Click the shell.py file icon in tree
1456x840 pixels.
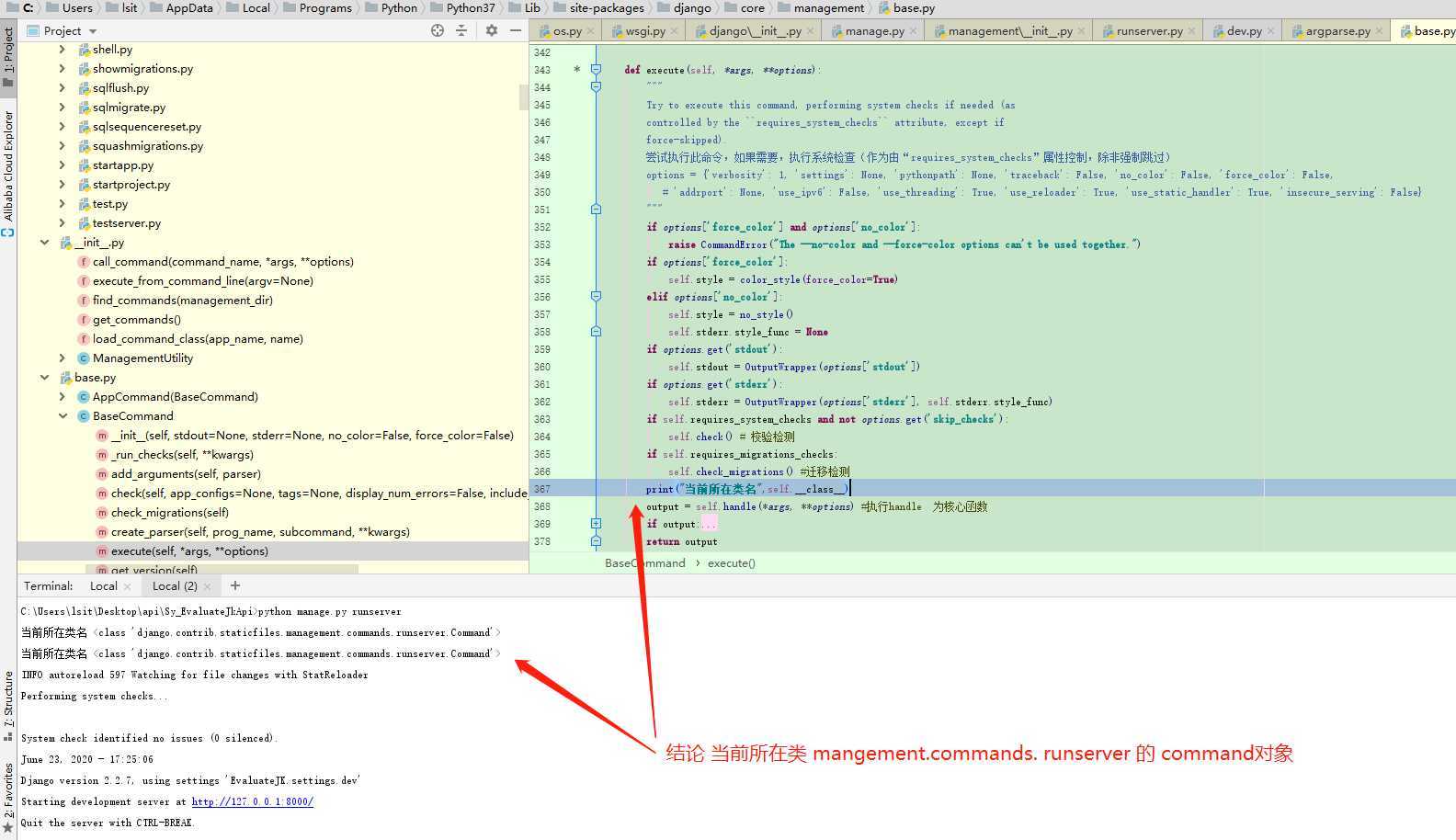85,50
